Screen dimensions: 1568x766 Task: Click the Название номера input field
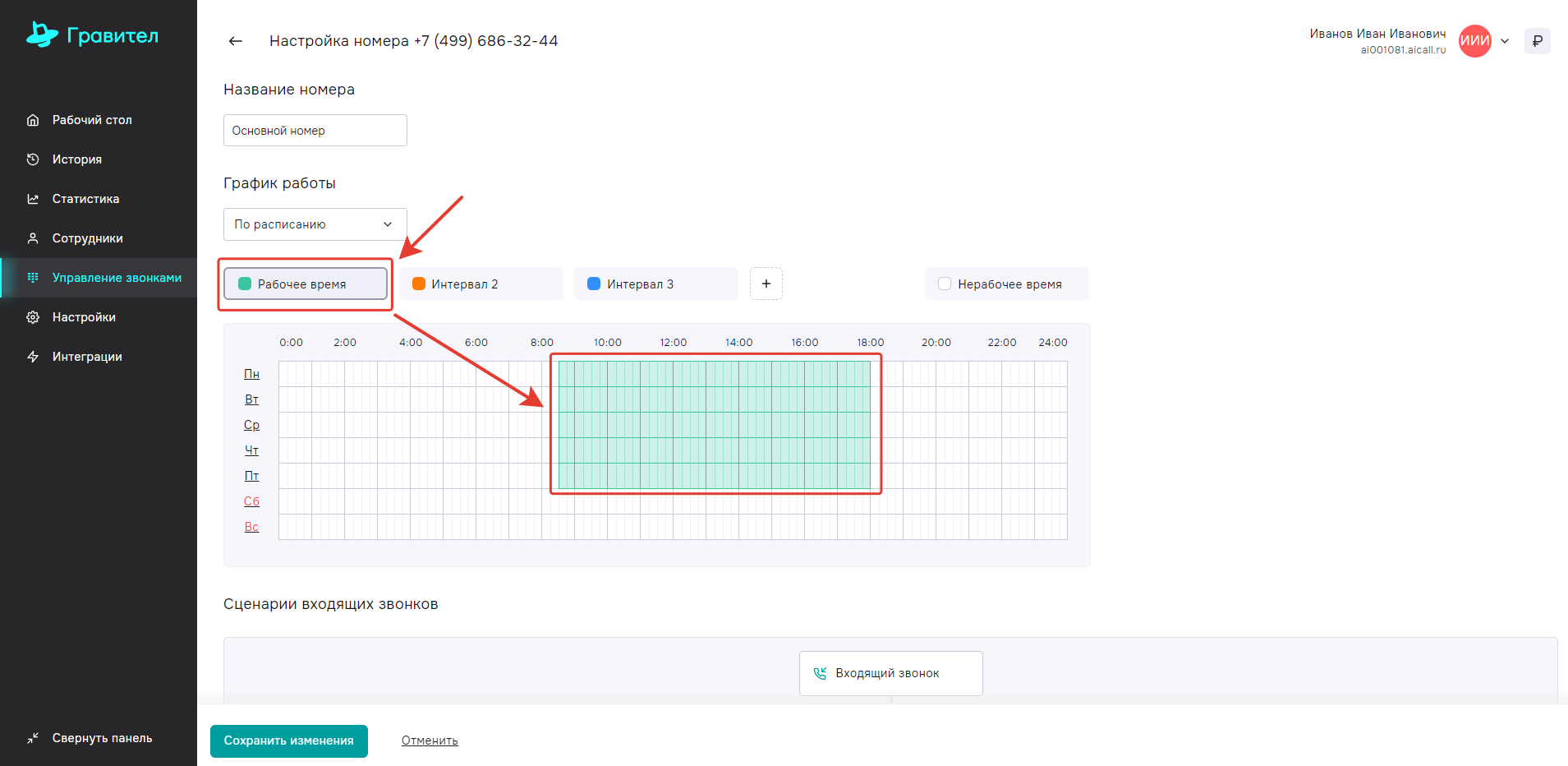(315, 131)
